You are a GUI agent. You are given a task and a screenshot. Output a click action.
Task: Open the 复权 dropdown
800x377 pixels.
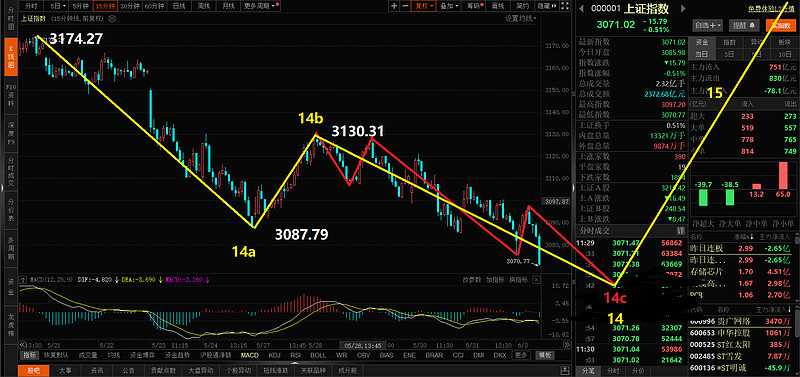[x=424, y=6]
